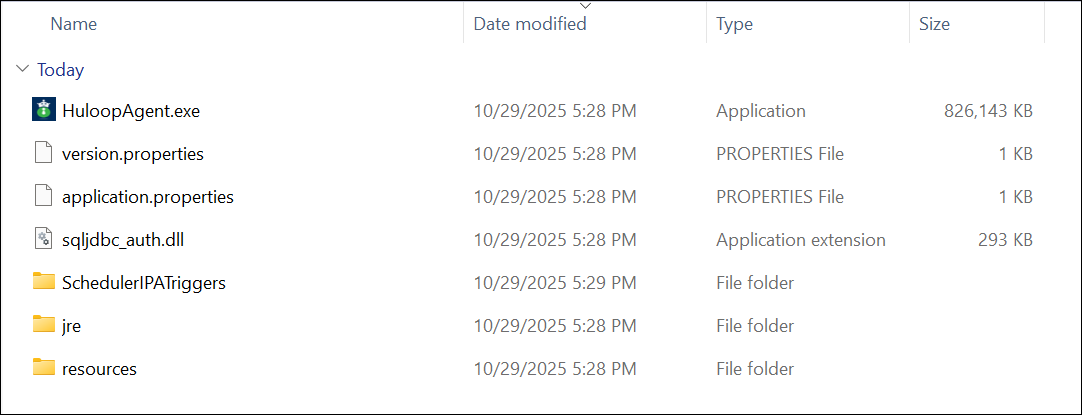The image size is (1082, 415).
Task: Sort by Size column header
Action: (x=934, y=24)
